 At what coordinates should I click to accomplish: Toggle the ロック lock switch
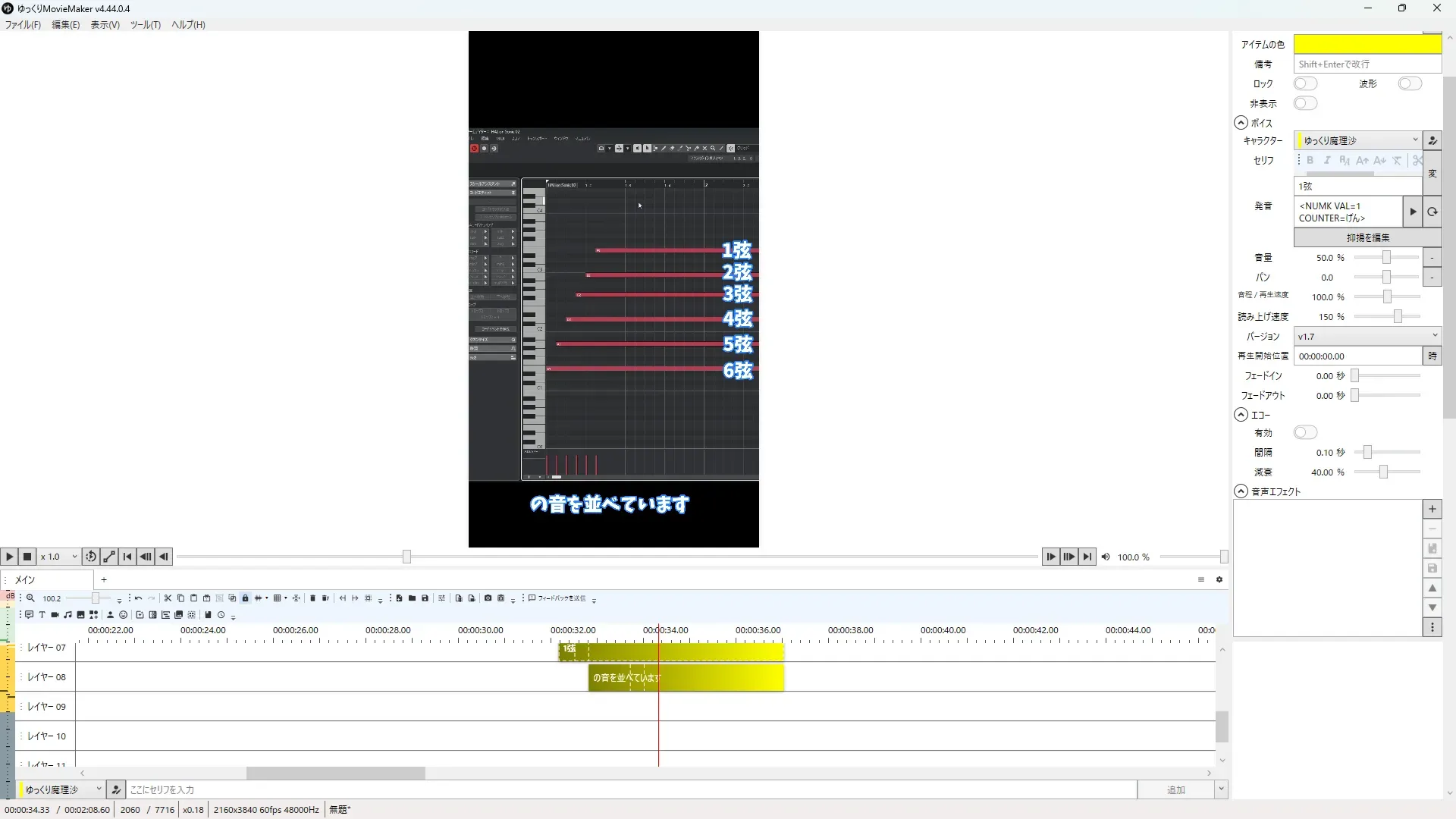(x=1305, y=83)
